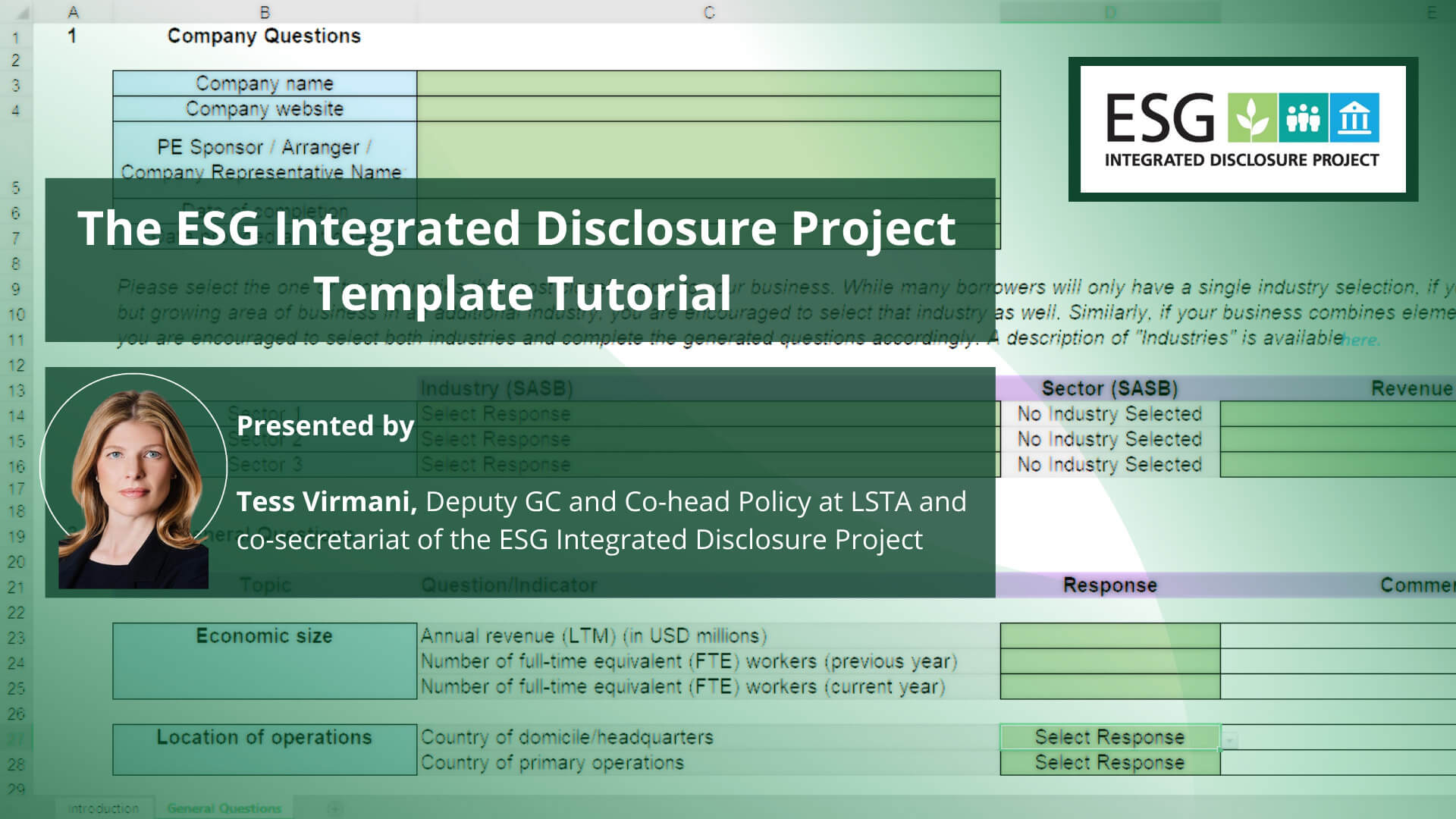This screenshot has height=819, width=1456.
Task: Click the video title 'Template Tutorial' text
Action: click(x=522, y=293)
